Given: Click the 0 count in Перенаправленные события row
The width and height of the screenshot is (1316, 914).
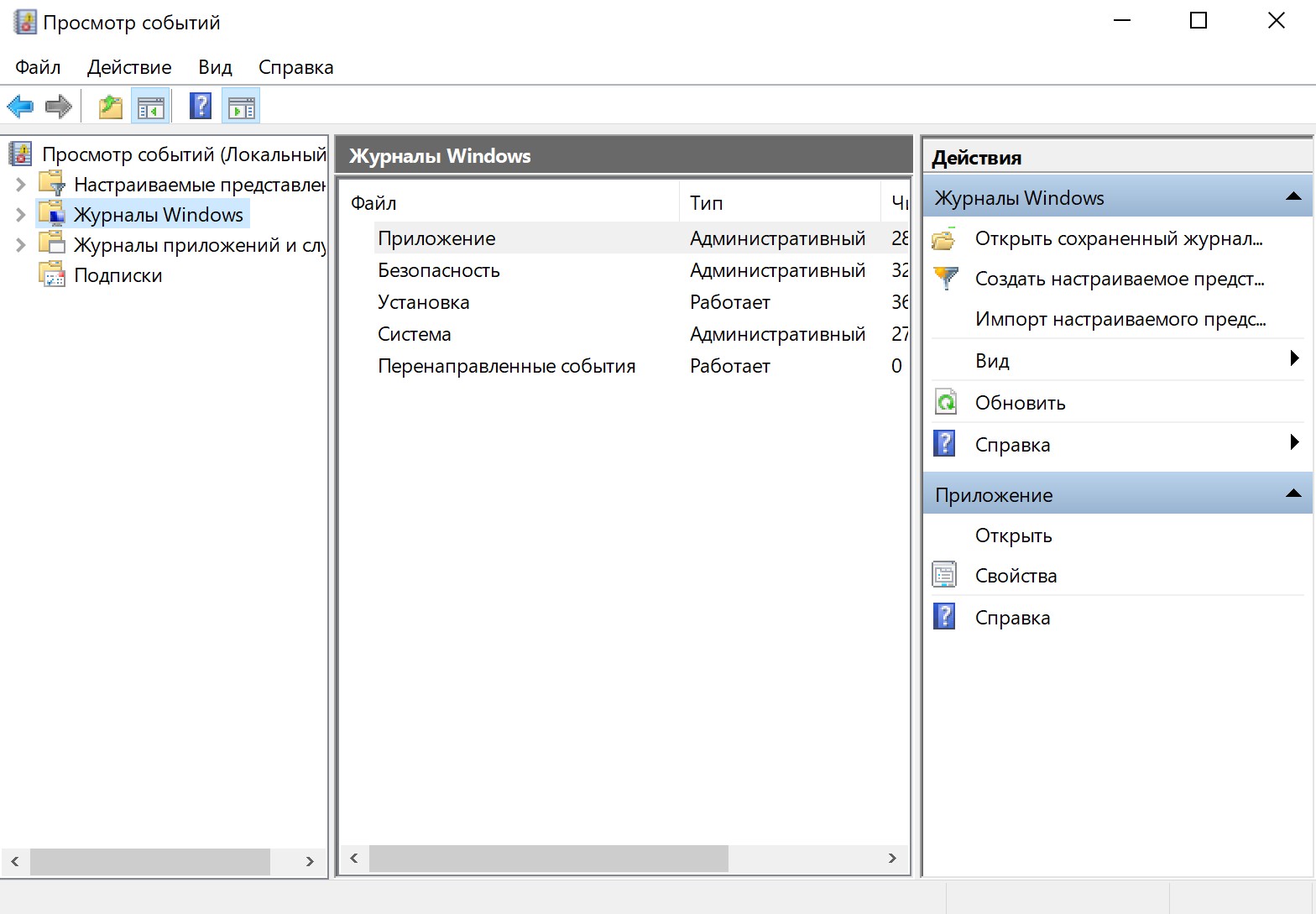Looking at the screenshot, I should 896,366.
